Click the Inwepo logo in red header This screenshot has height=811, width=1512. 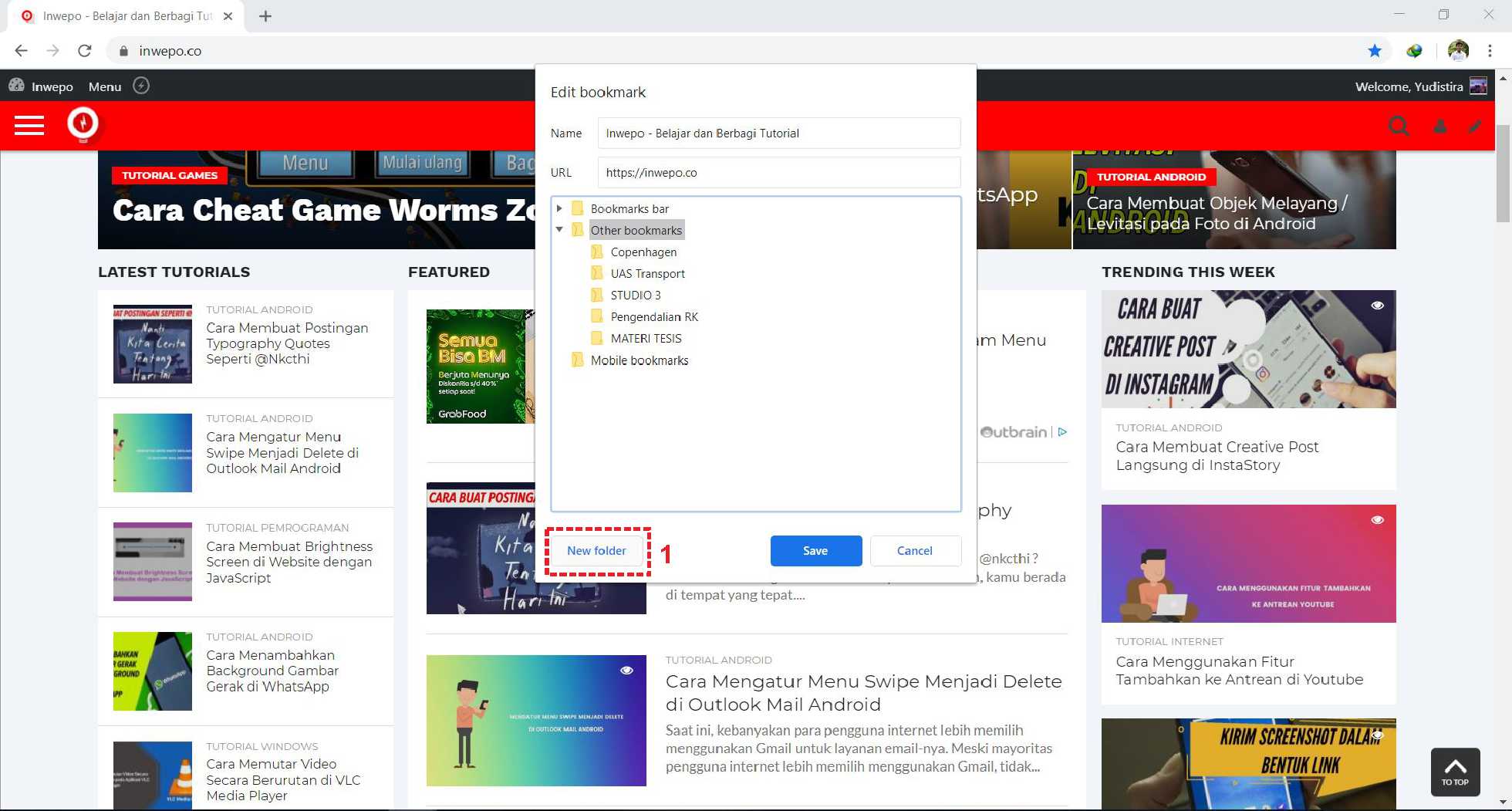tap(83, 123)
